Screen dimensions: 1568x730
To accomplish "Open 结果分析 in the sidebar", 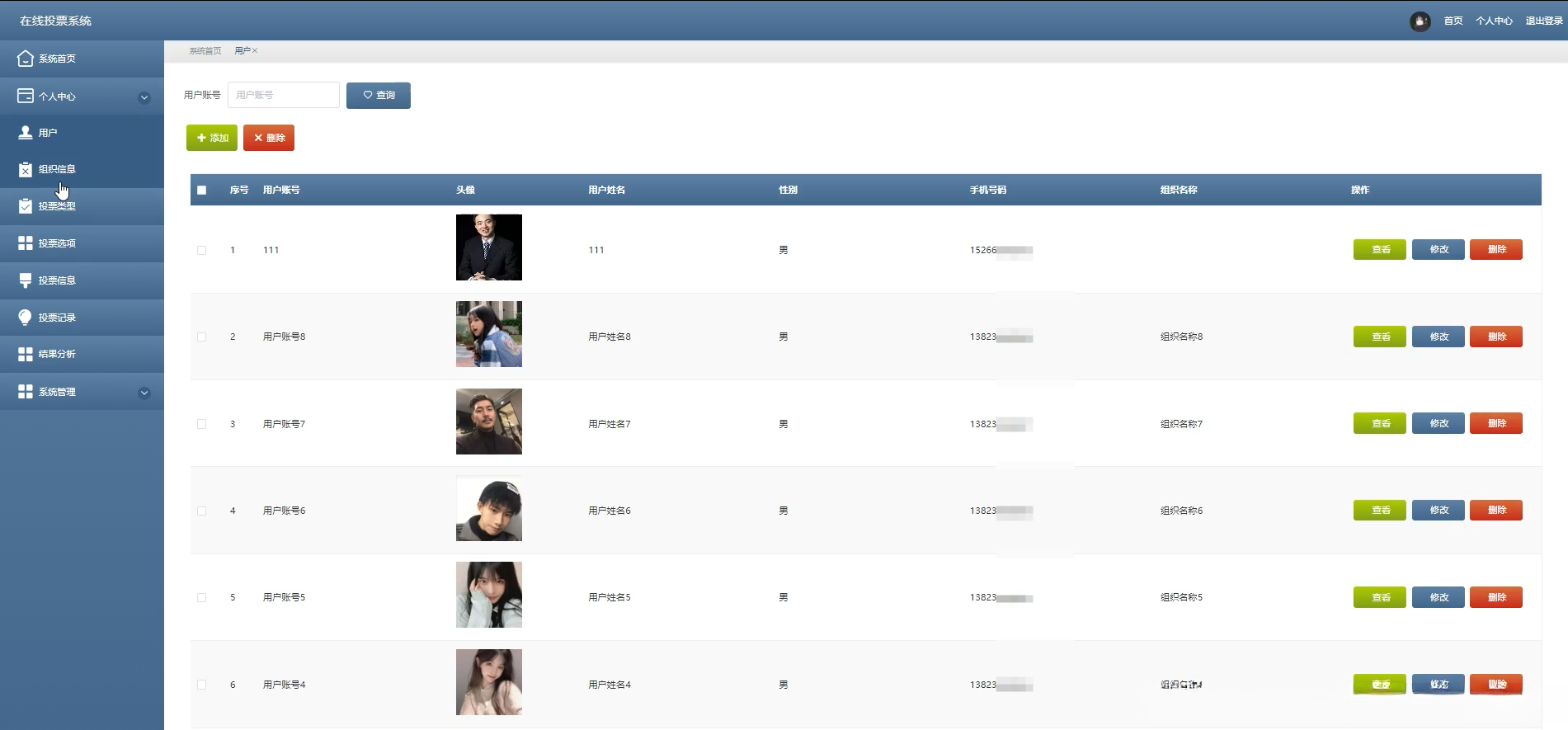I will (82, 354).
